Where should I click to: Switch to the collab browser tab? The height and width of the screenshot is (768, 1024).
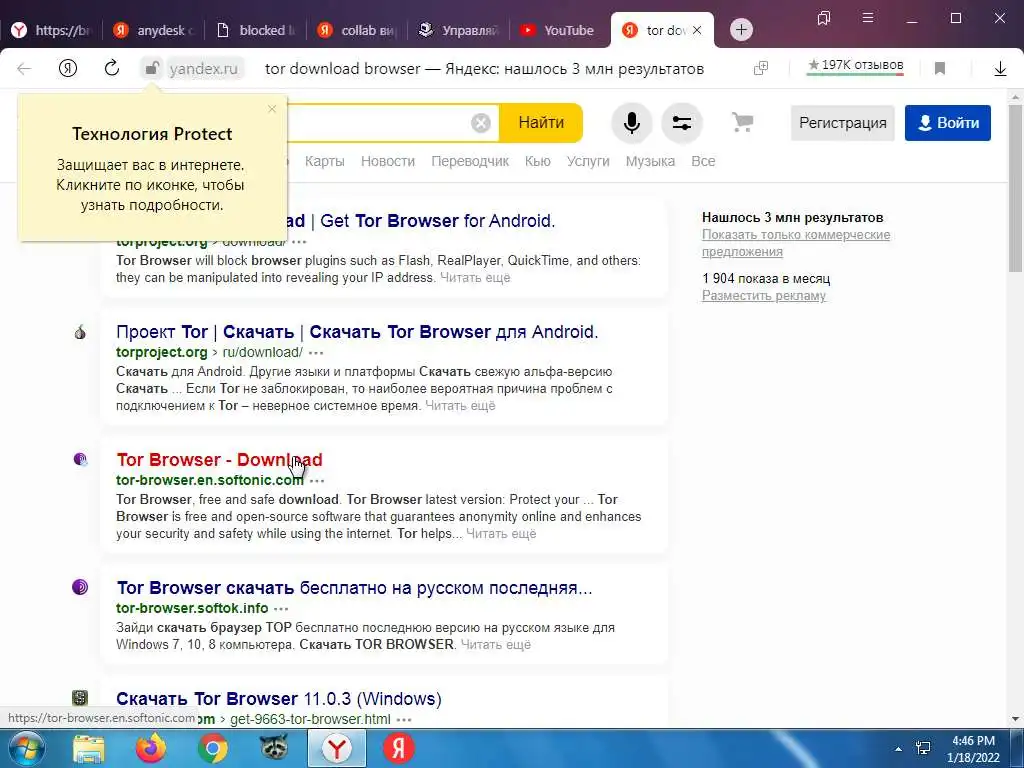pos(358,30)
